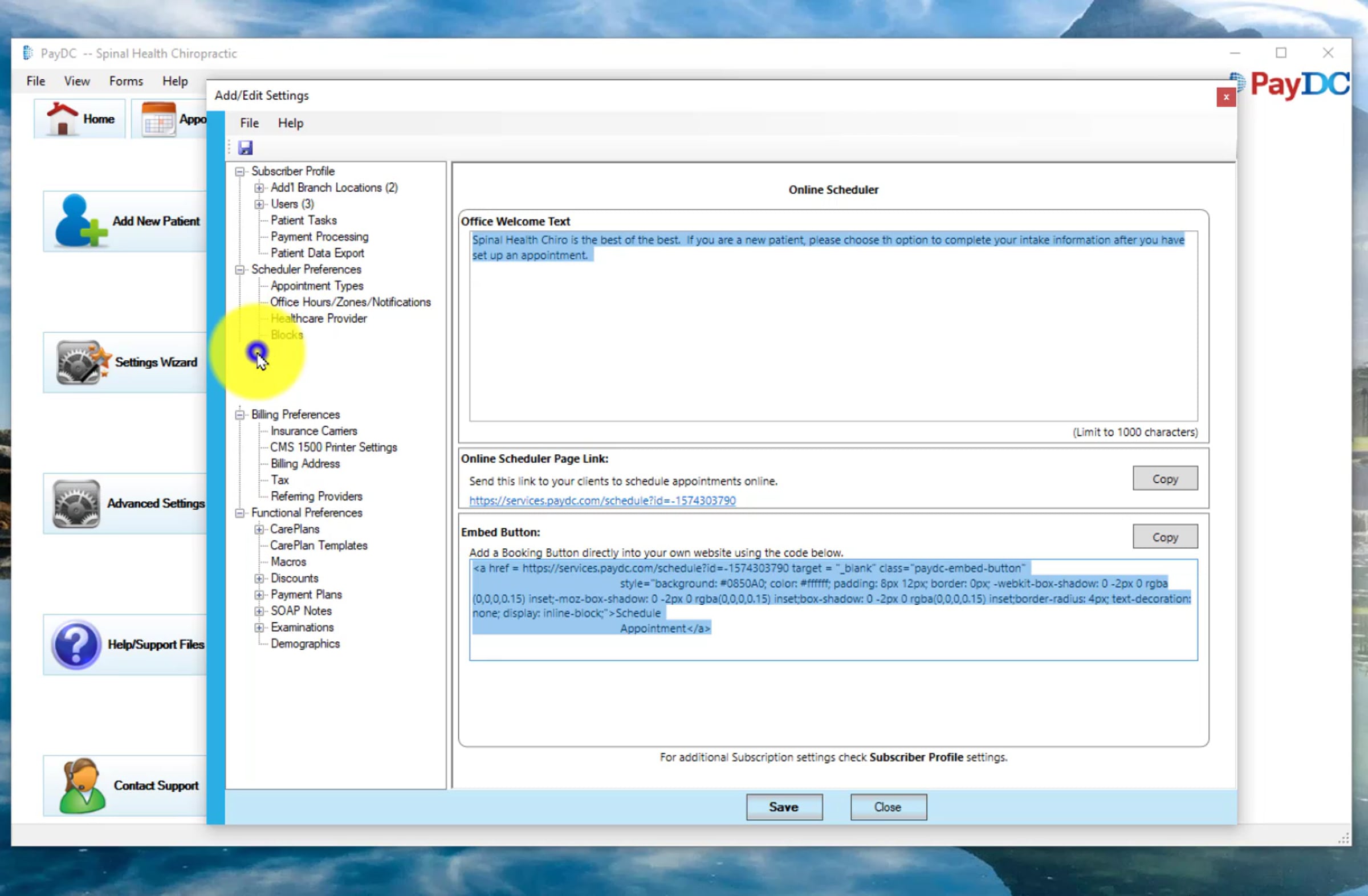Open the Advanced Settings gear icon
1368x896 pixels.
tap(76, 503)
